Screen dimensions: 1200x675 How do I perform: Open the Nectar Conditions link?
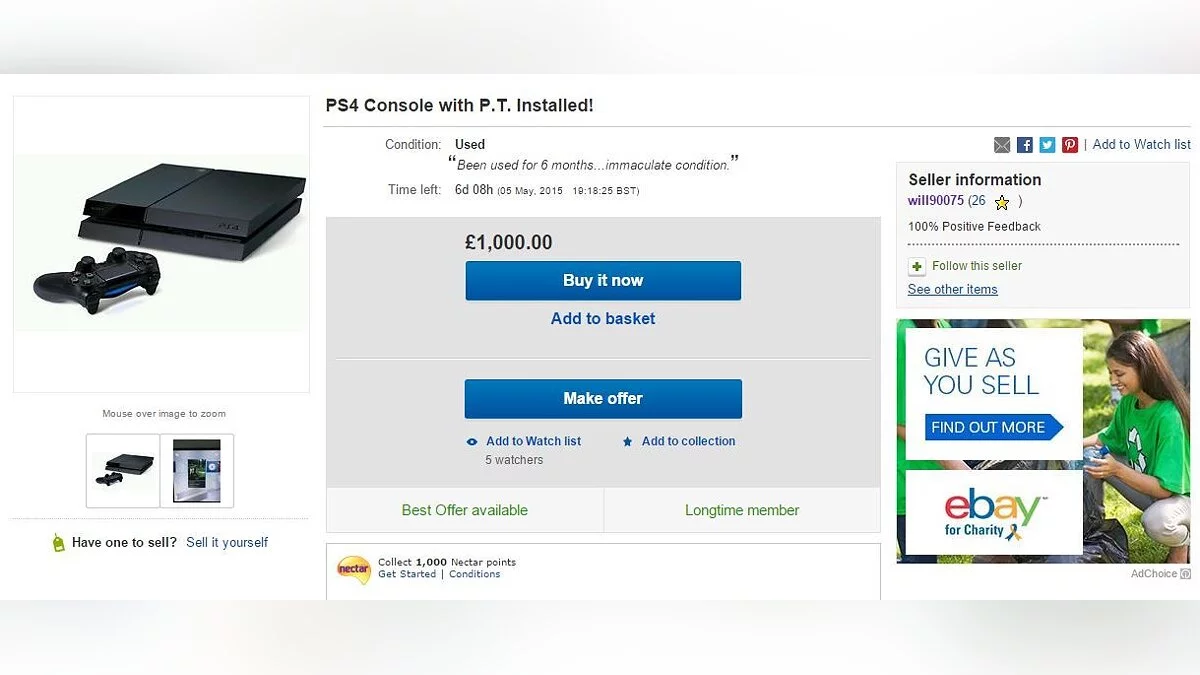(x=475, y=575)
